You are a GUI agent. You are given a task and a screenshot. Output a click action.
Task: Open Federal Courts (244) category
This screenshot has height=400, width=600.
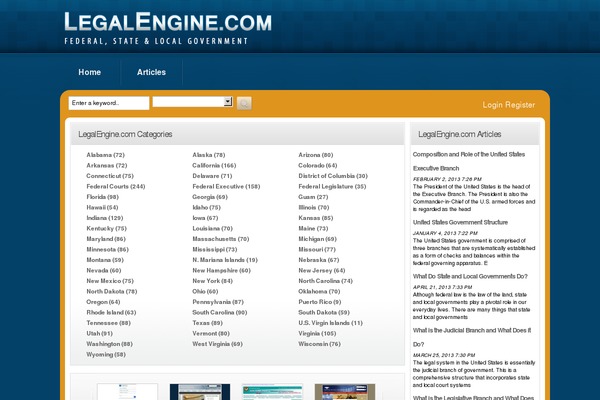(x=116, y=186)
